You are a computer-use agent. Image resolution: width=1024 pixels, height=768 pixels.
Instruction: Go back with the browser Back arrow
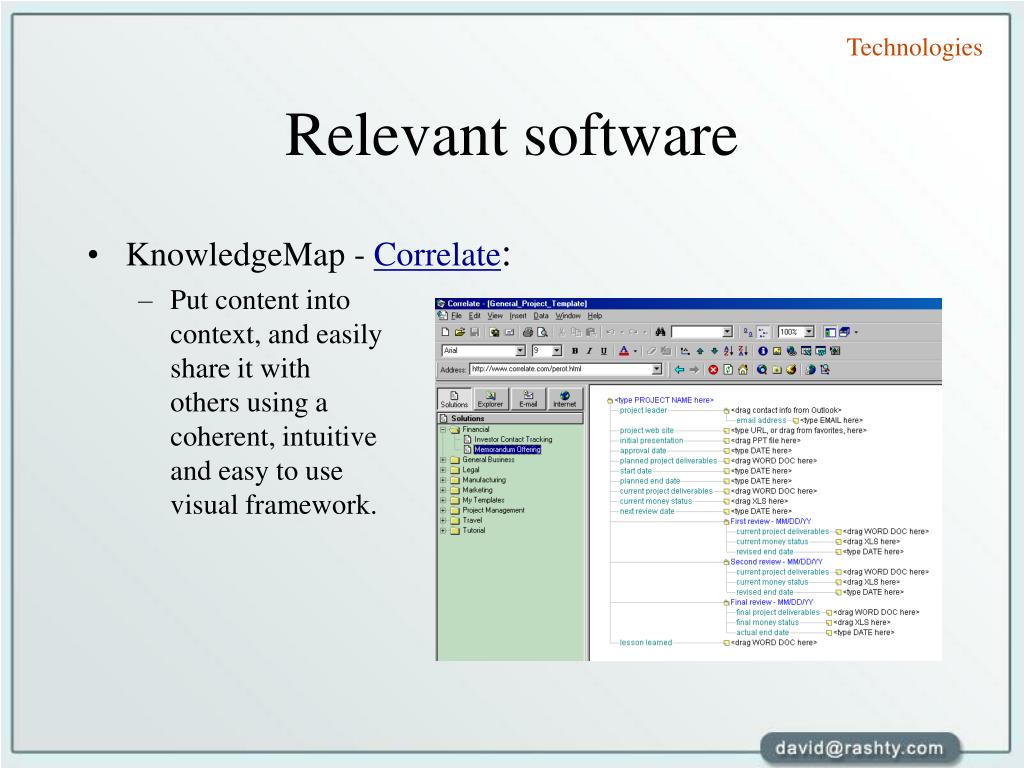click(x=679, y=370)
